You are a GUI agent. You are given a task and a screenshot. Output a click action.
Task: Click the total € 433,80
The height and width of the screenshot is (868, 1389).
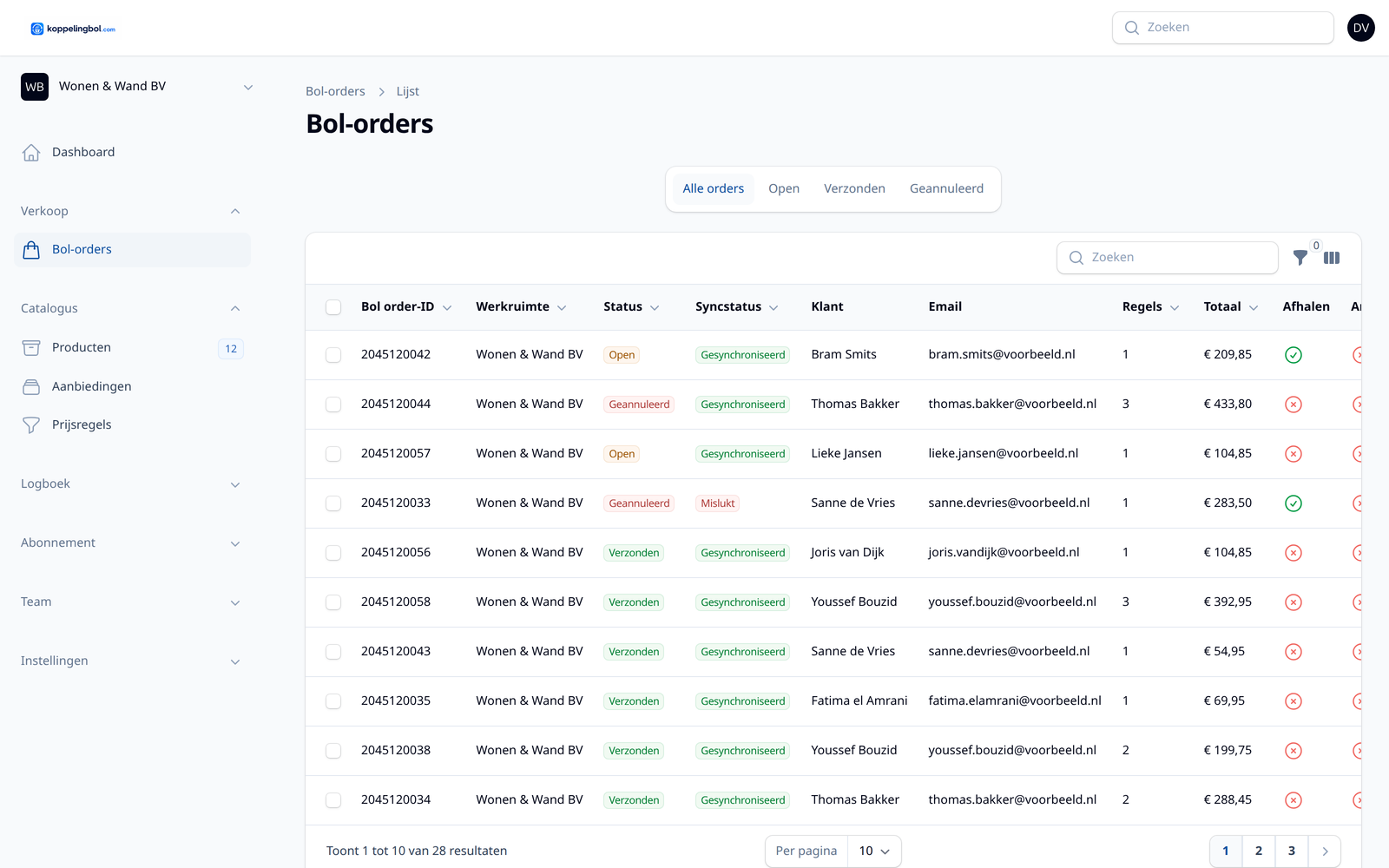coord(1228,404)
